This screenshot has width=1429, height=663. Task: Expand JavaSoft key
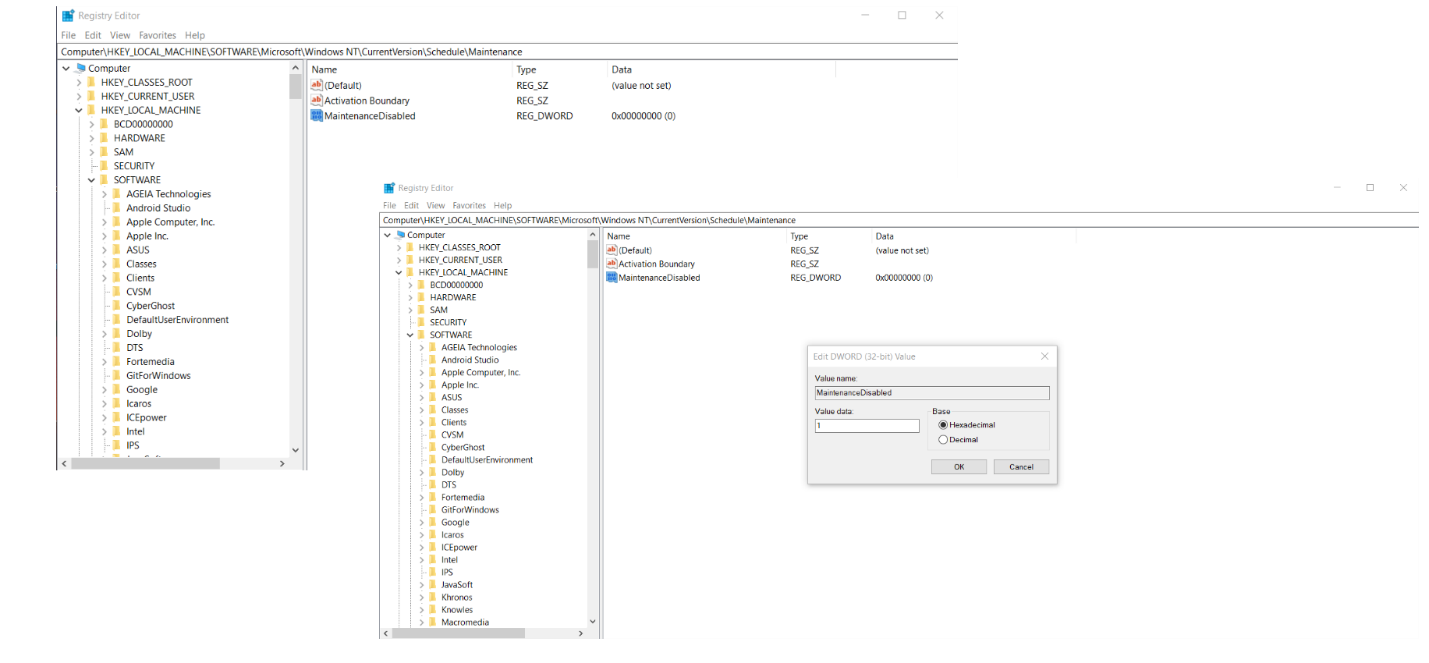pos(421,584)
